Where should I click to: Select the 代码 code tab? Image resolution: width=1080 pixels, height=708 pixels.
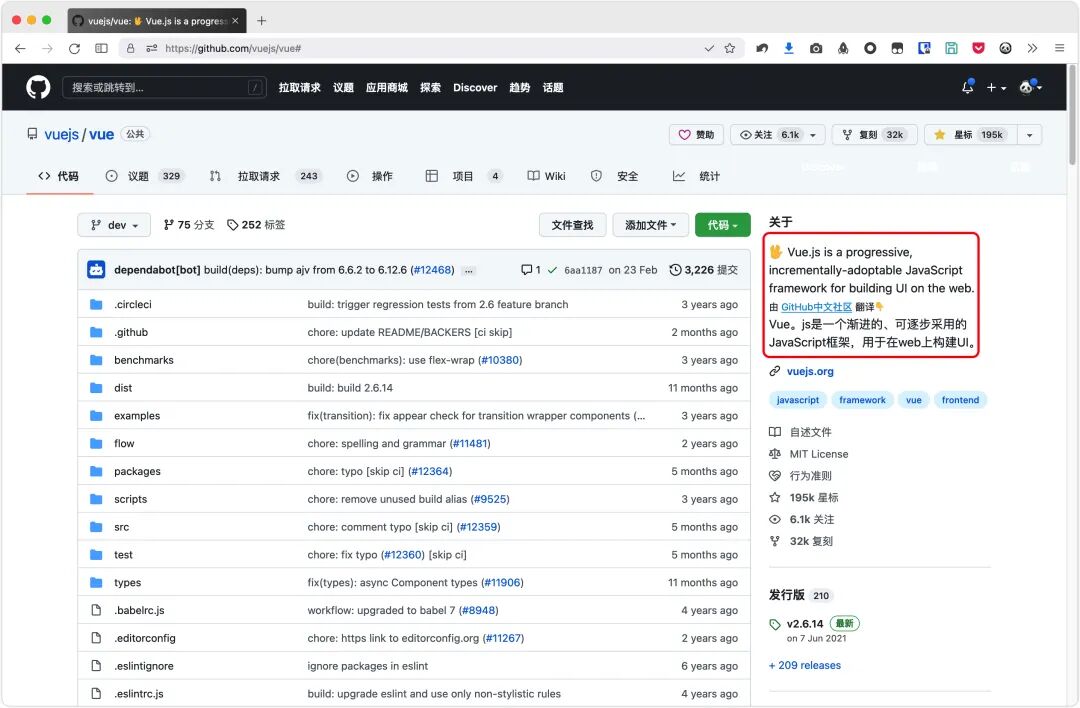(59, 176)
